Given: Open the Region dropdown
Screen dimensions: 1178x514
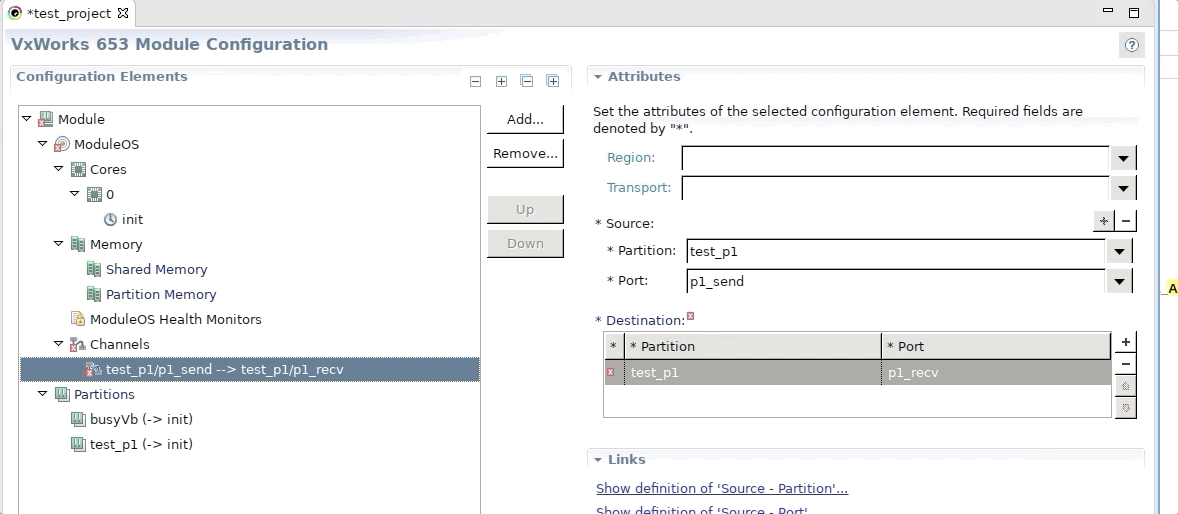Looking at the screenshot, I should coord(1122,159).
